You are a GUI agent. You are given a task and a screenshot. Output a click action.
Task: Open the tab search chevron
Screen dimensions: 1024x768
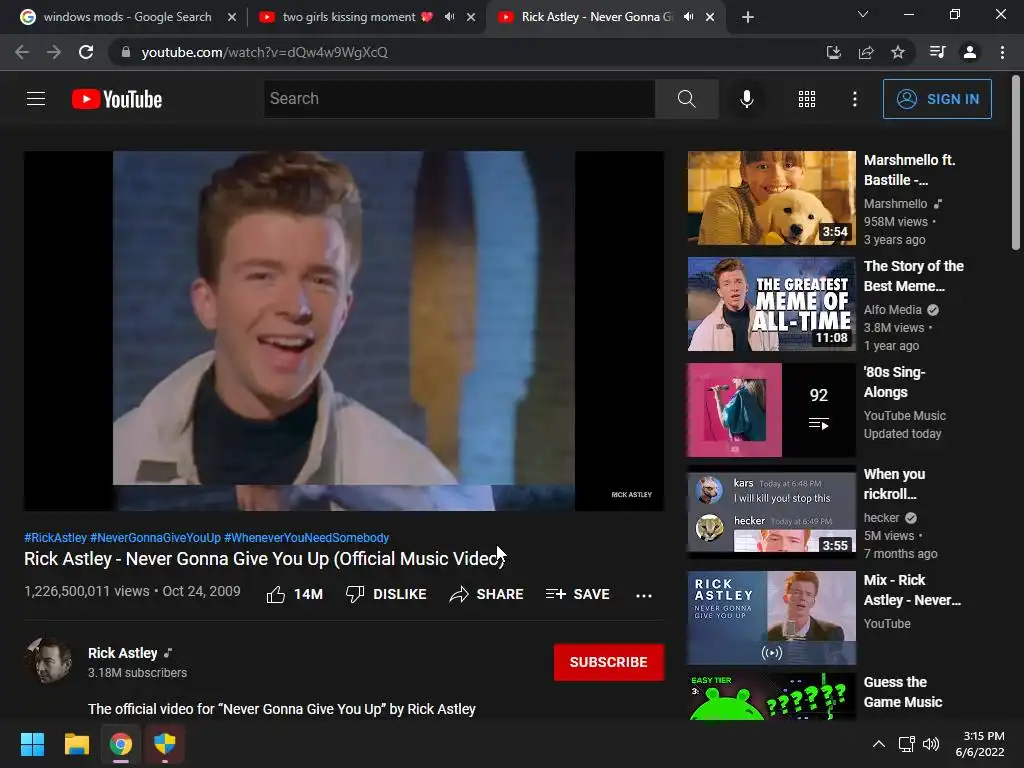[x=863, y=14]
